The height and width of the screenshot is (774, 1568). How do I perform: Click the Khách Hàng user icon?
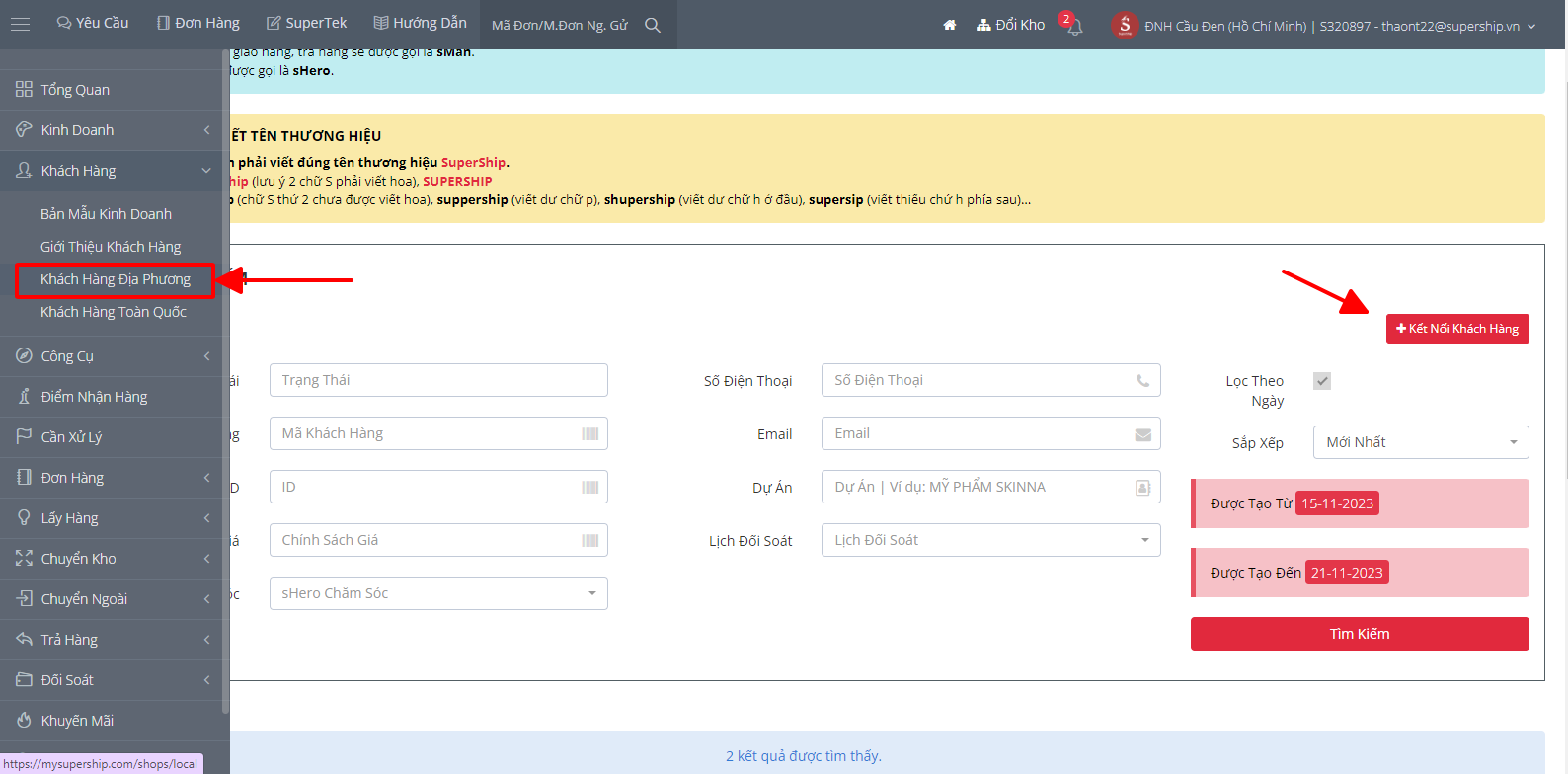click(x=24, y=170)
